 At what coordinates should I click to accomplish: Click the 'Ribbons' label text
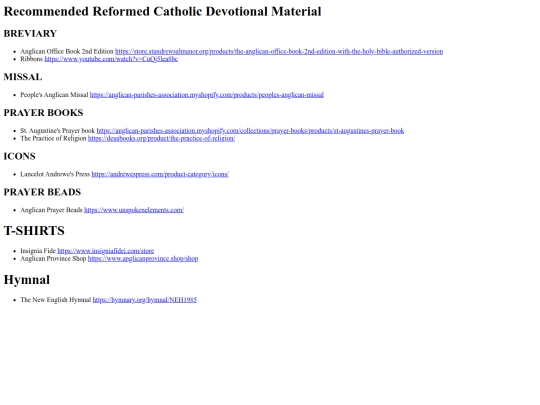click(31, 59)
